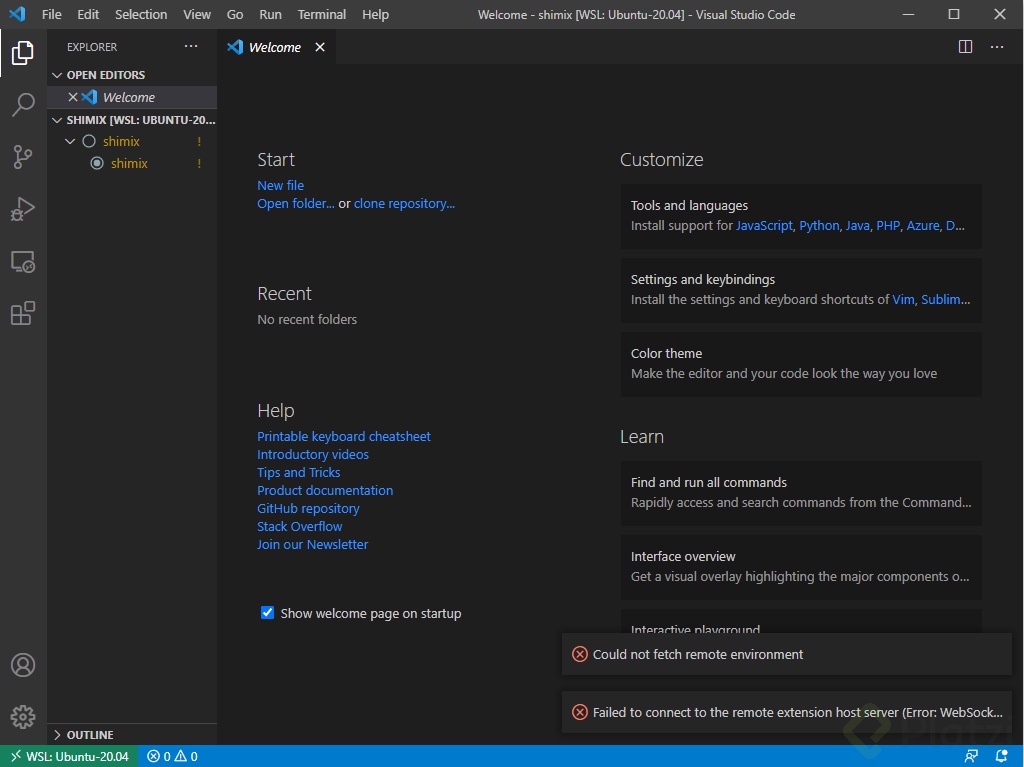
Task: Click errors and warnings count in status bar
Action: click(x=172, y=757)
